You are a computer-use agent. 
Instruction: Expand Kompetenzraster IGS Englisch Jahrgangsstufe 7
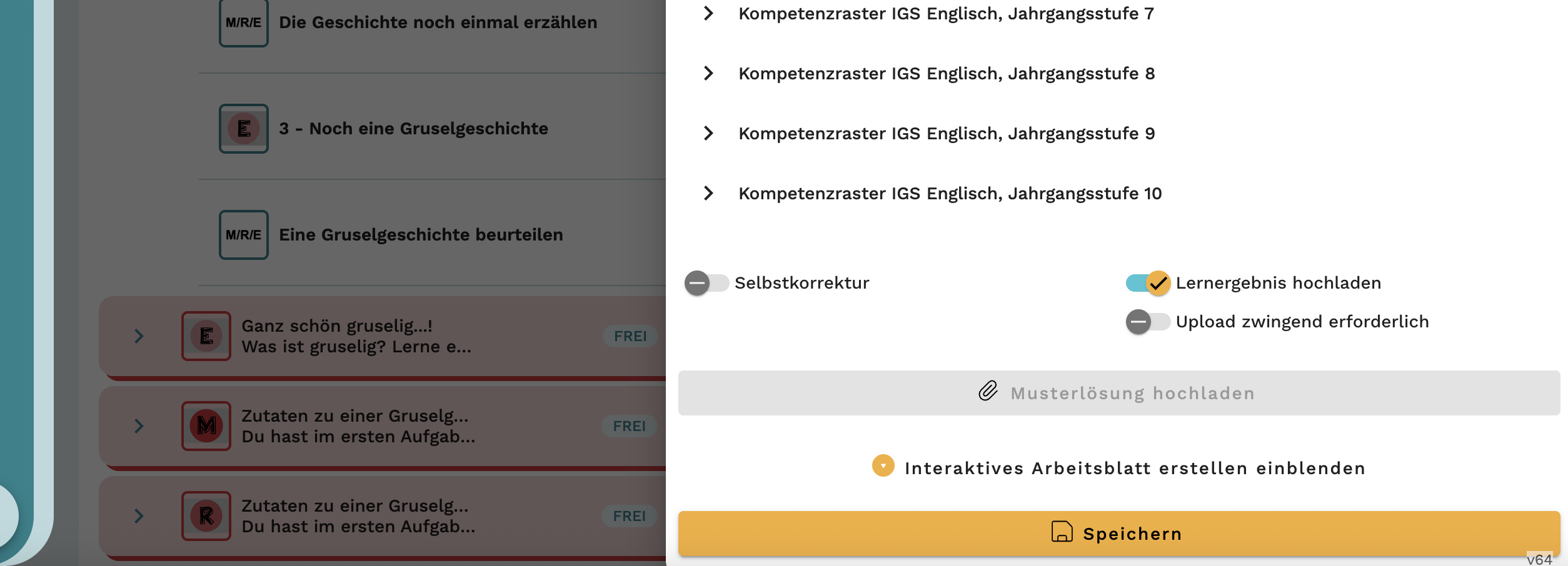(708, 14)
